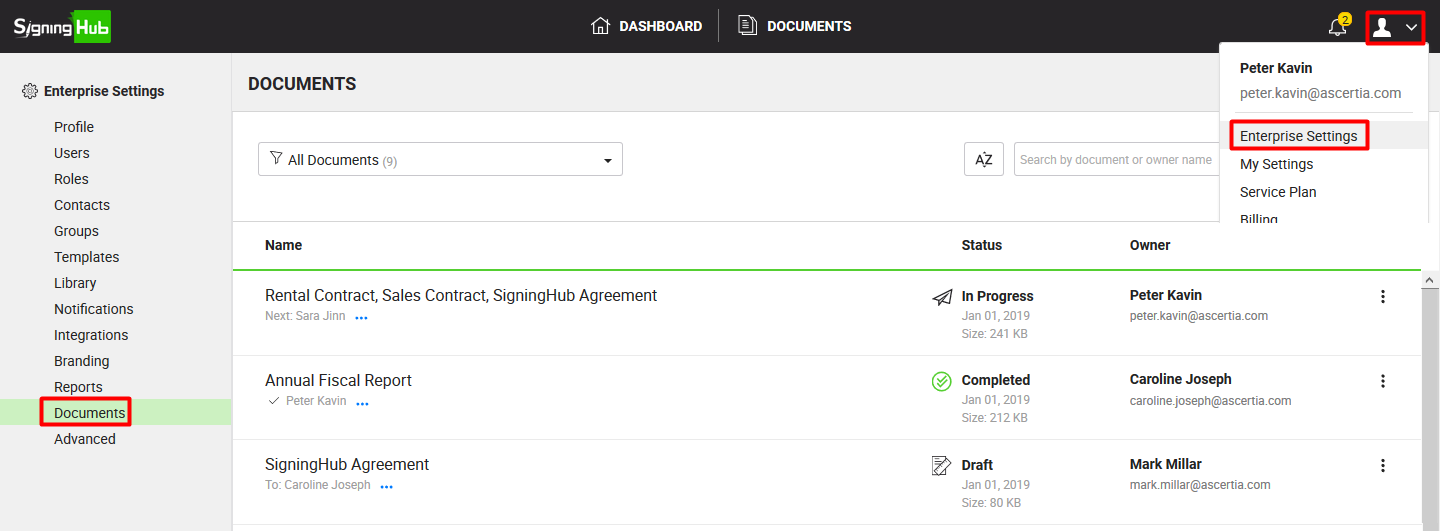Click the Status column header
The image size is (1440, 531).
pyautogui.click(x=982, y=245)
